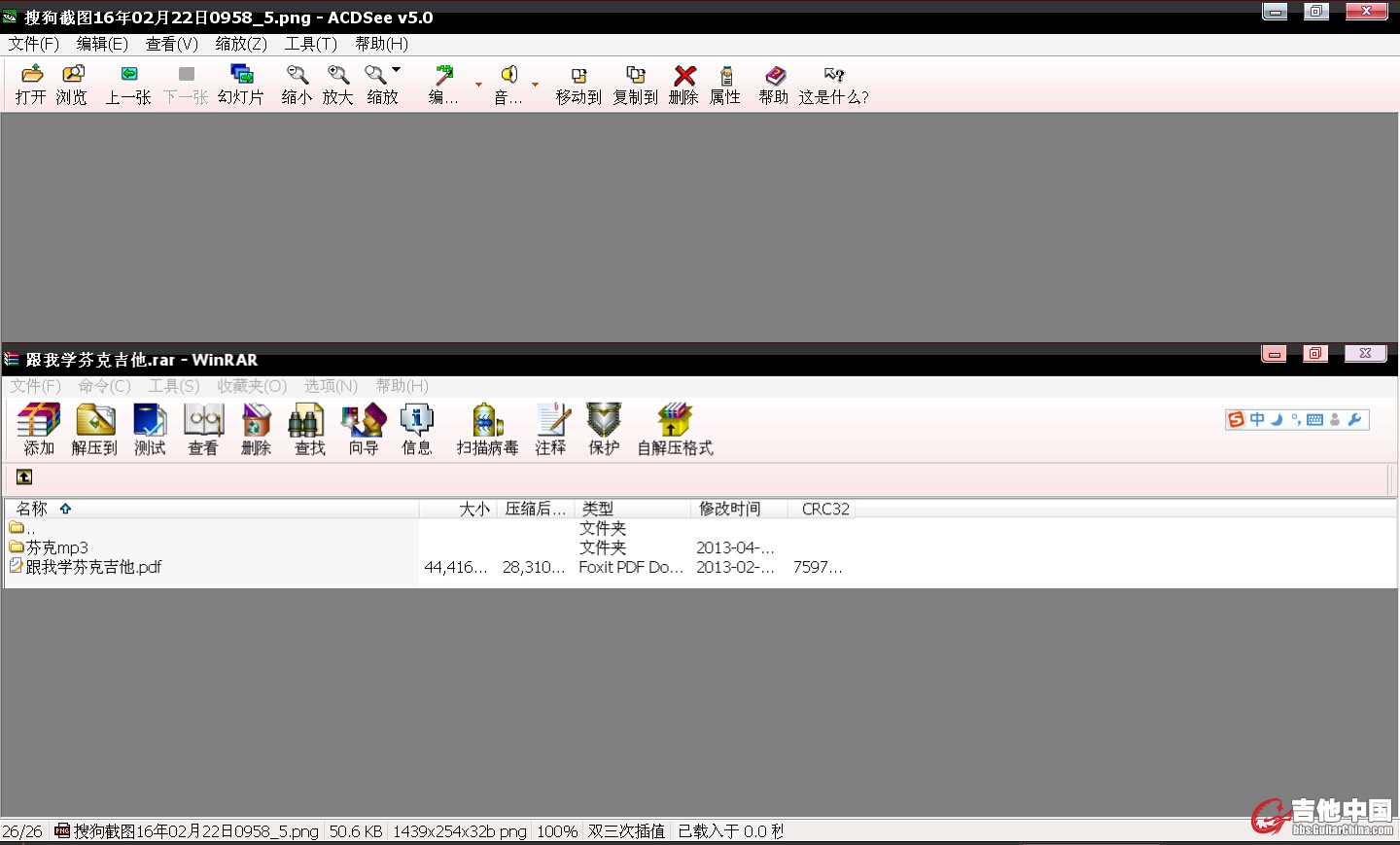Image resolution: width=1400 pixels, height=845 pixels.
Task: Click WinRAR Find (查找) binoculars icon
Action: 306,420
